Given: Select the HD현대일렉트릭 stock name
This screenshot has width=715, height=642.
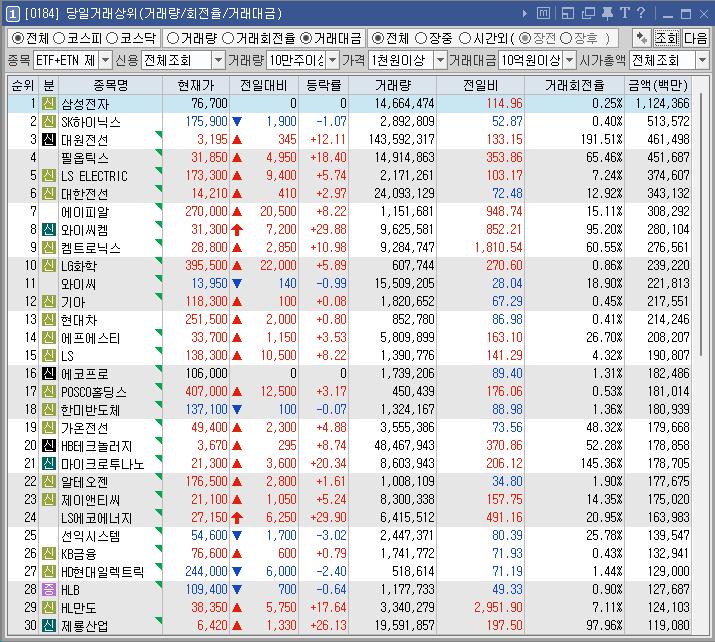Looking at the screenshot, I should pyautogui.click(x=103, y=572).
